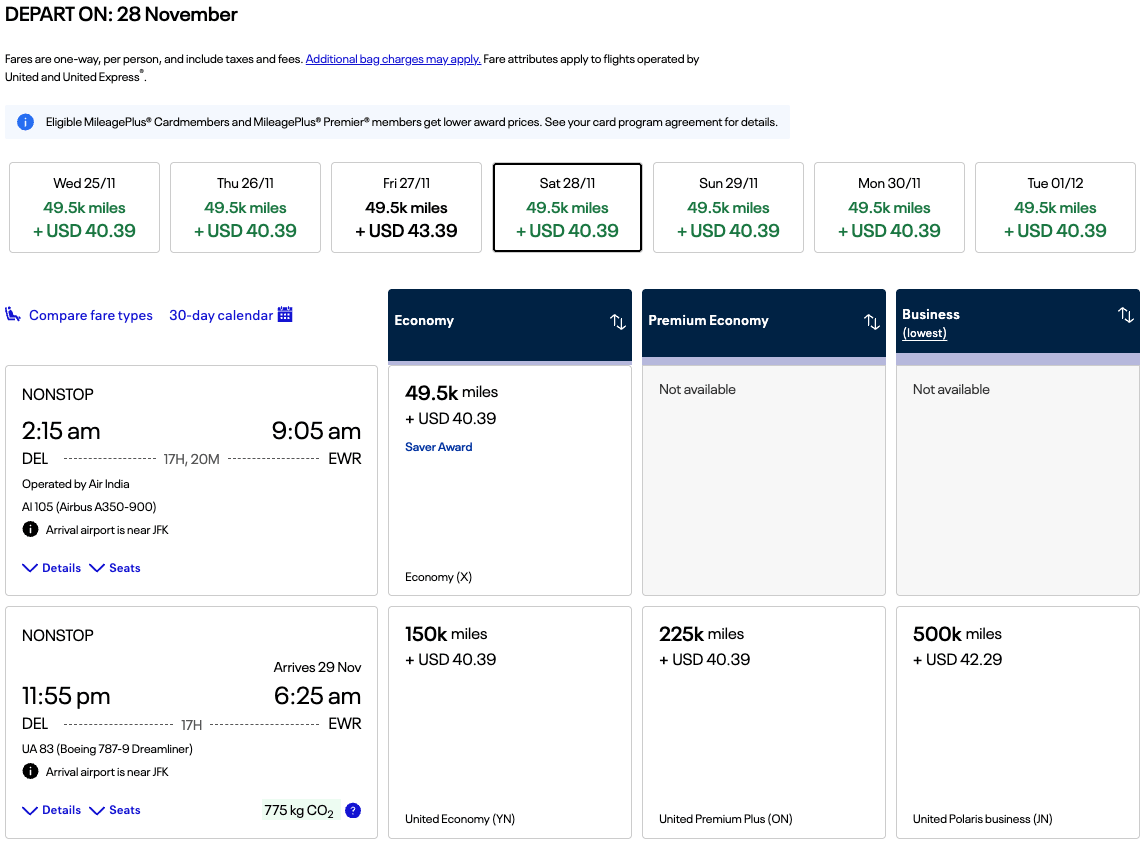Select the Wed 25/11 date tab
The image size is (1145, 846).
click(84, 207)
